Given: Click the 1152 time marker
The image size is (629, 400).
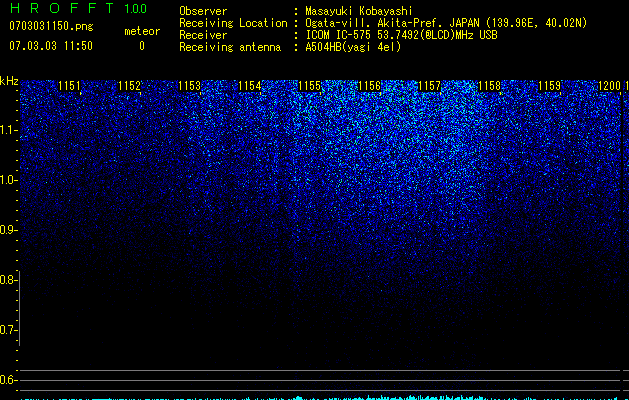Looking at the screenshot, I should 129,86.
